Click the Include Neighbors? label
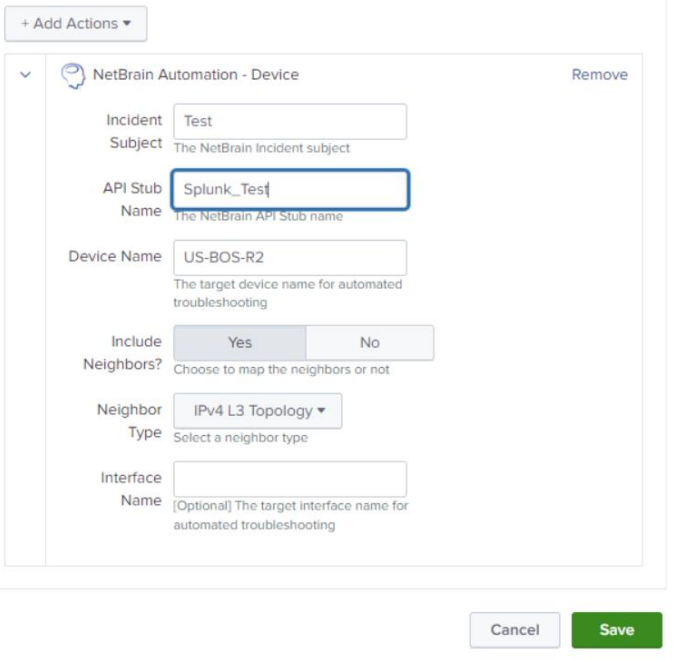The height and width of the screenshot is (660, 673). (122, 353)
